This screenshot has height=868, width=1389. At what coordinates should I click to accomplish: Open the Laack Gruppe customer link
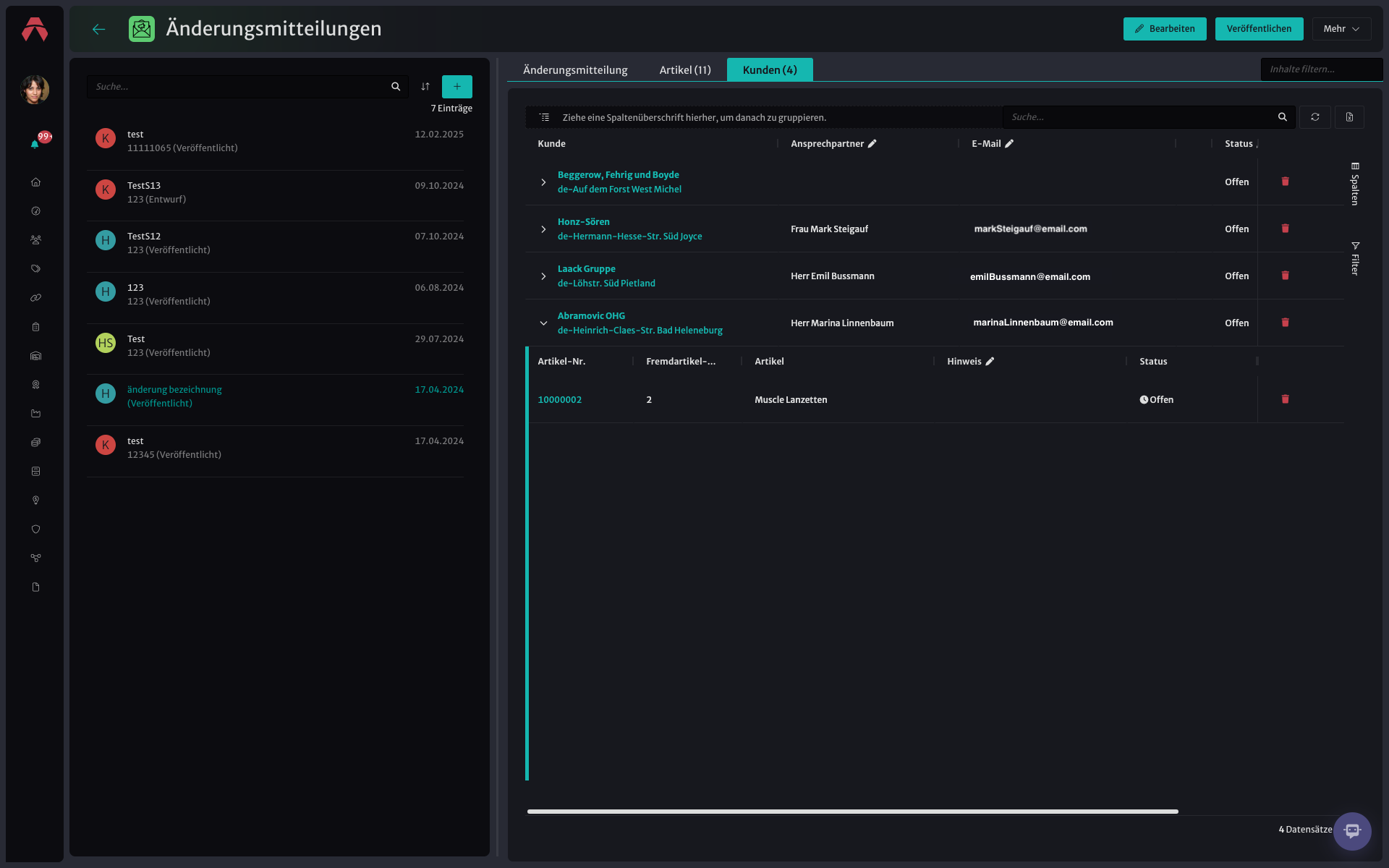point(587,269)
